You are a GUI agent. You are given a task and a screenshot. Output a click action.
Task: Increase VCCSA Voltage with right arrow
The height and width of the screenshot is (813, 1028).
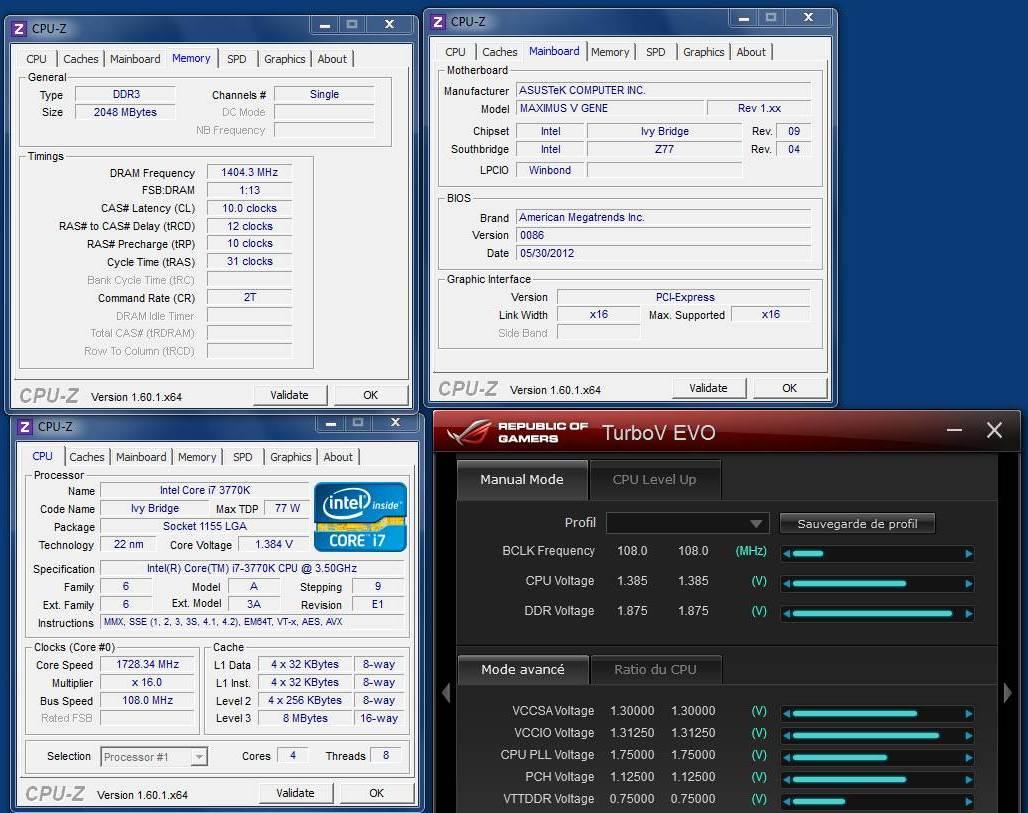coord(968,713)
